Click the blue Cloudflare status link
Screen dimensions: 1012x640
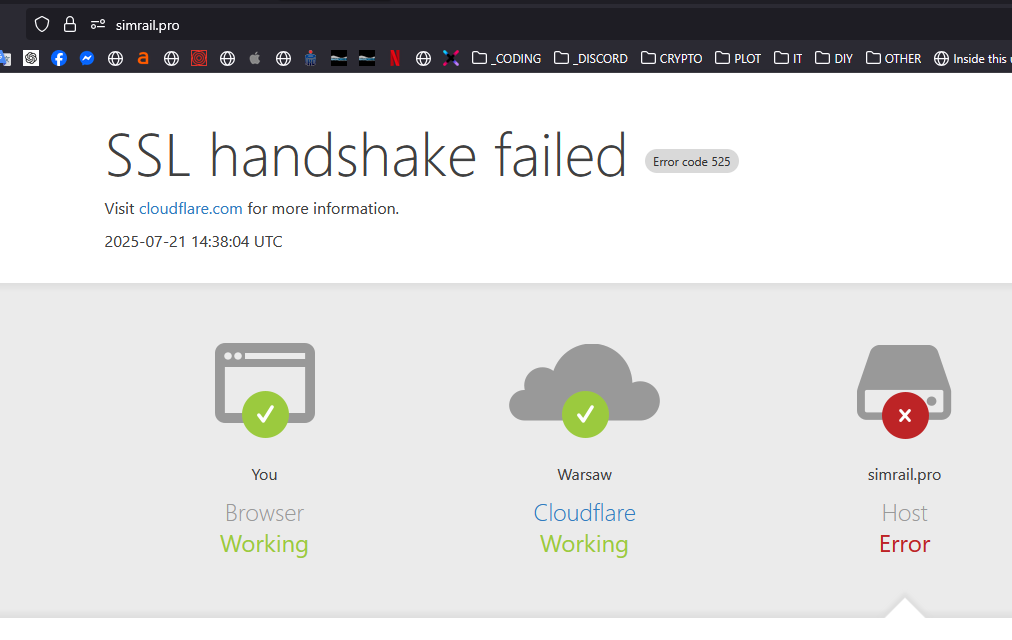click(584, 513)
